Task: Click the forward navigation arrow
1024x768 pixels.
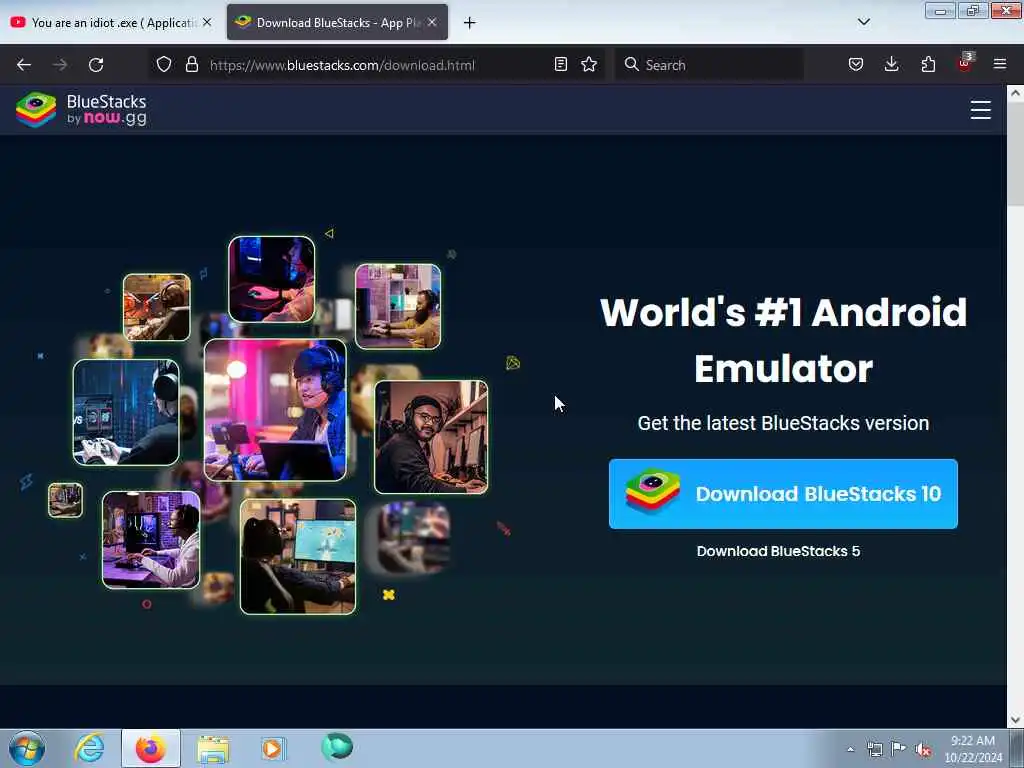Action: click(x=59, y=65)
